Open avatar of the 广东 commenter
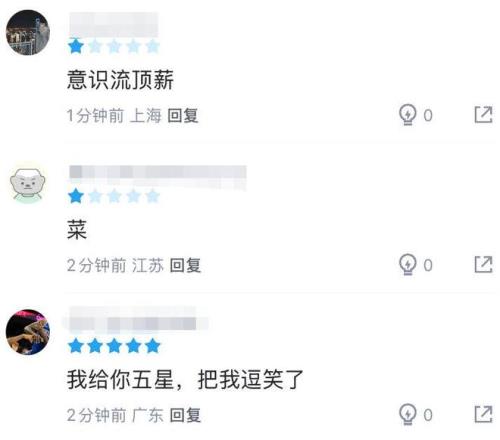Image resolution: width=500 pixels, height=440 pixels. point(28,332)
